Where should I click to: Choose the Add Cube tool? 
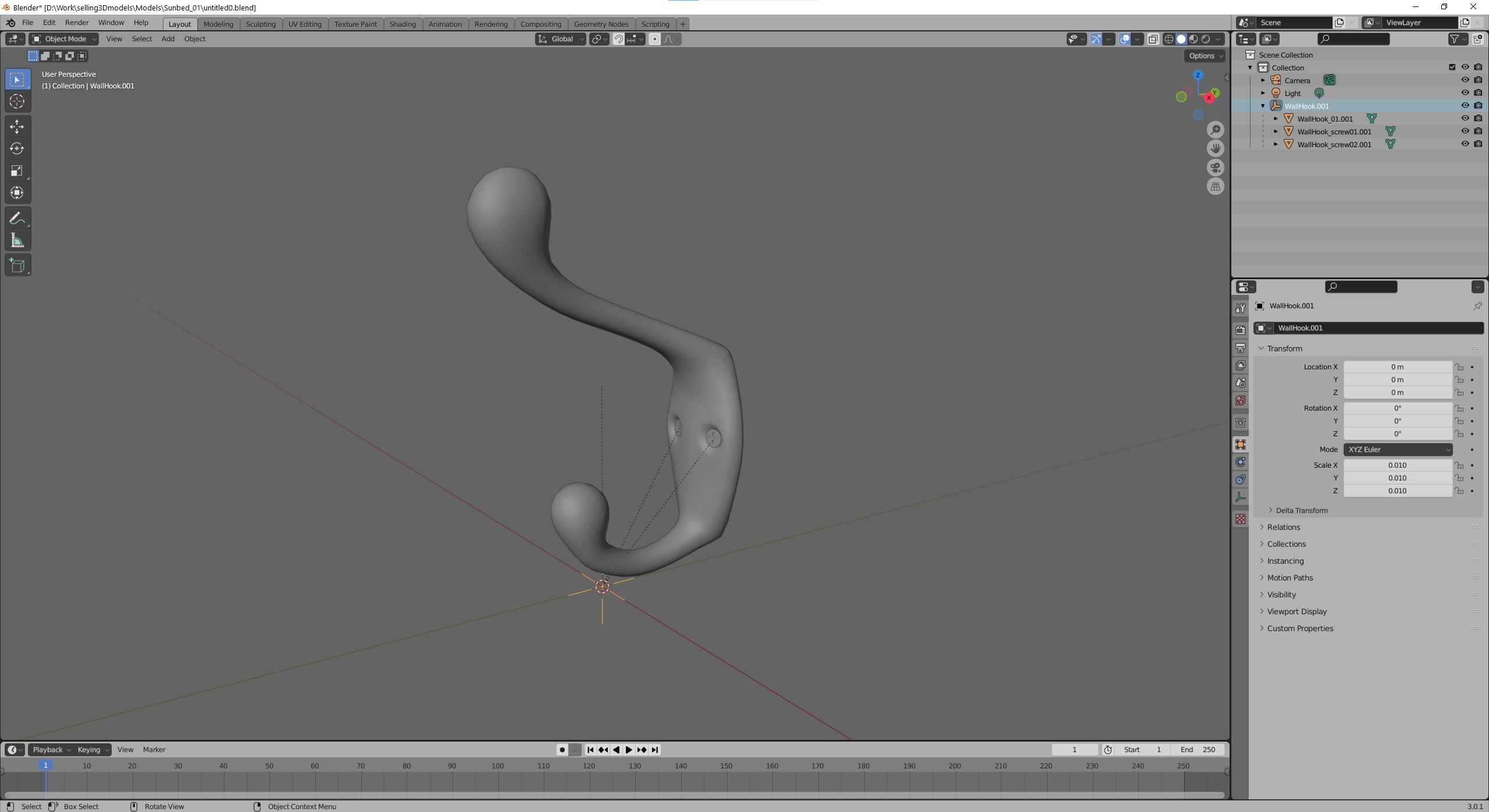point(17,266)
